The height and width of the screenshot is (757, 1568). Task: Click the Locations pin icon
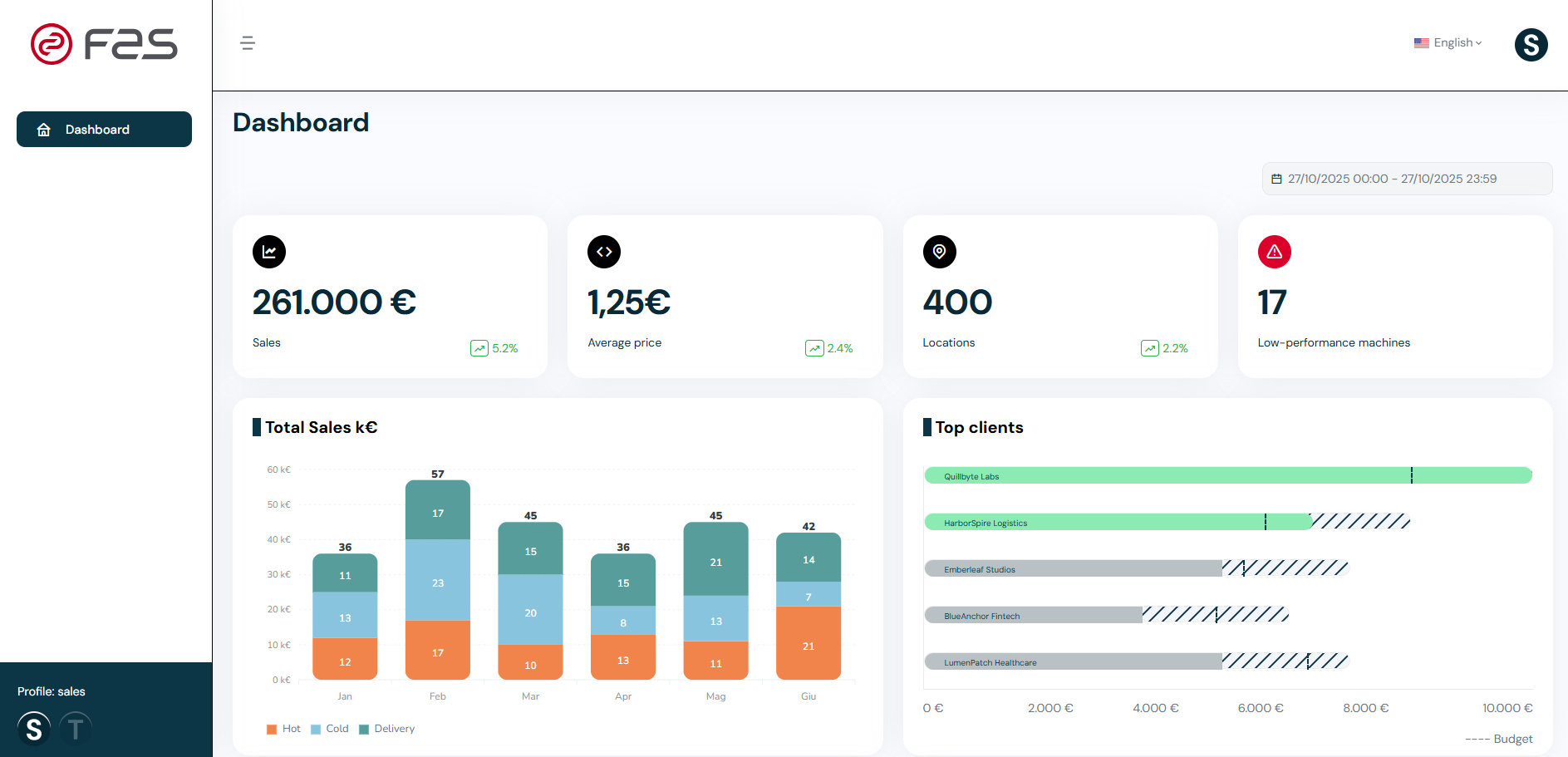(939, 252)
